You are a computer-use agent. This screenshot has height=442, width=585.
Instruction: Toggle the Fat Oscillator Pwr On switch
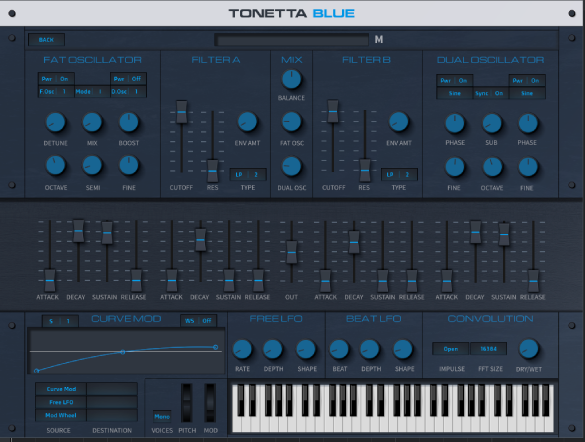[56, 79]
